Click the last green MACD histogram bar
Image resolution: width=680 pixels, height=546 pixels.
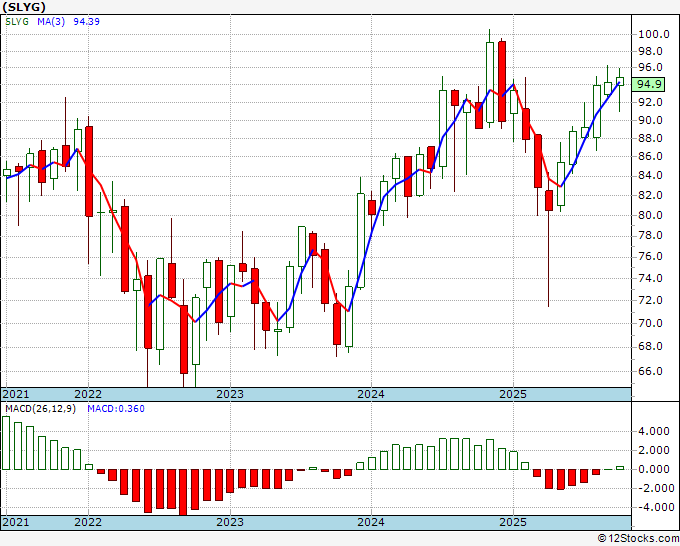tap(620, 468)
